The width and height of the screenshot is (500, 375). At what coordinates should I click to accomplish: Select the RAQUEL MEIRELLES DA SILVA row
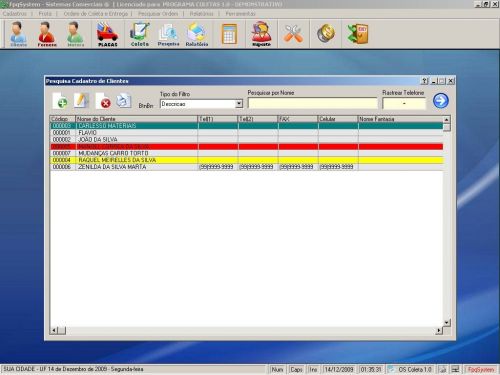pyautogui.click(x=246, y=160)
